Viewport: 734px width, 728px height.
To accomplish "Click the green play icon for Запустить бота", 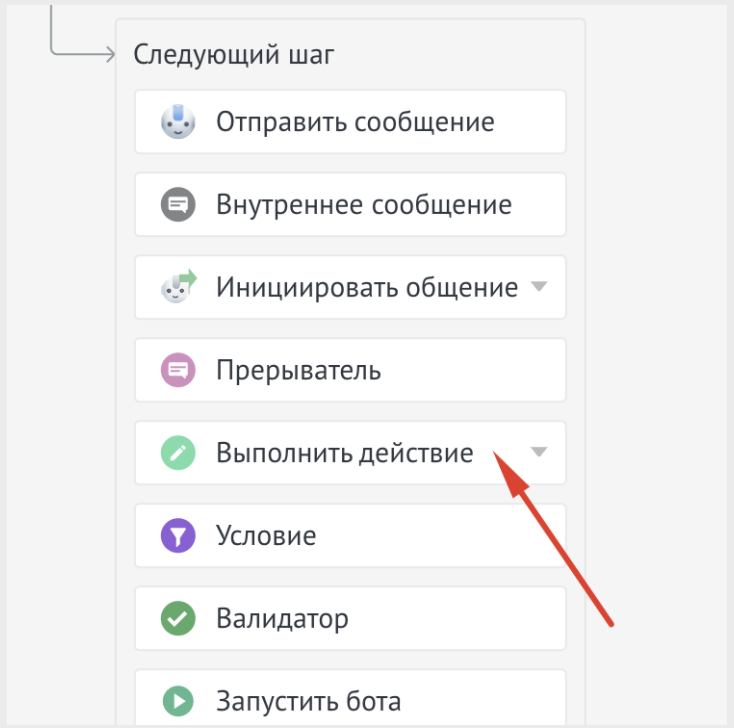I will click(x=177, y=701).
